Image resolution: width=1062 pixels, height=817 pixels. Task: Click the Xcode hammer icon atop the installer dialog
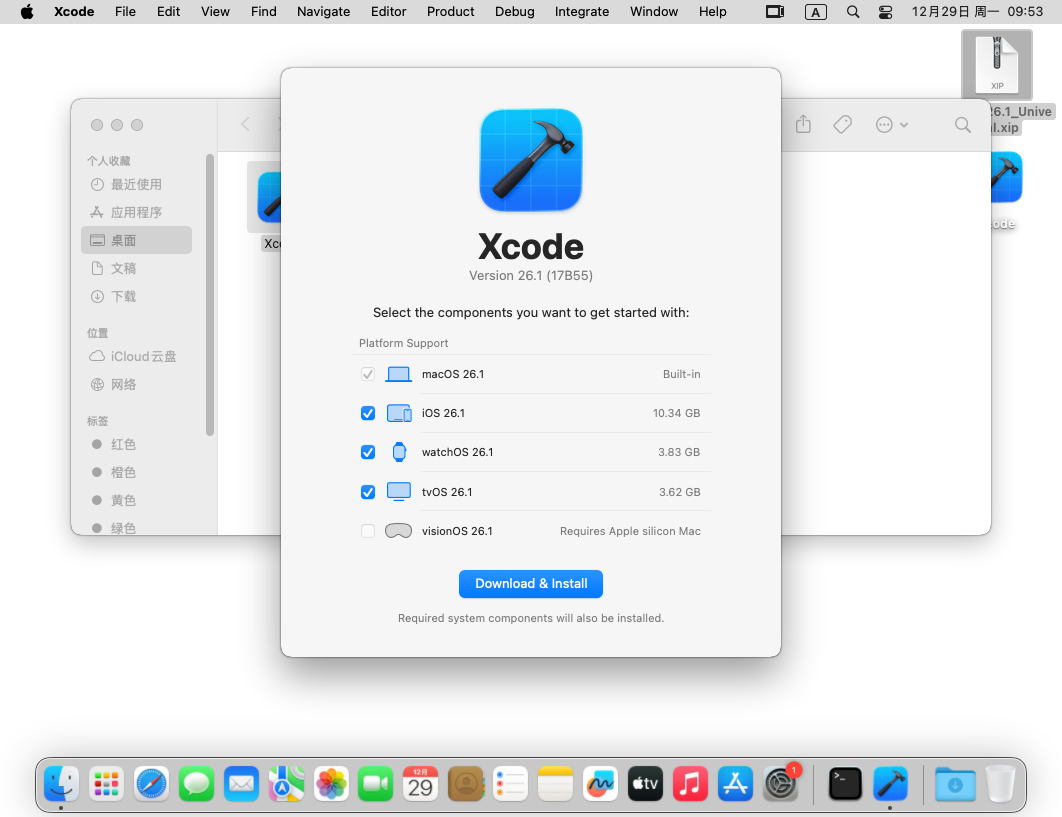pos(530,159)
